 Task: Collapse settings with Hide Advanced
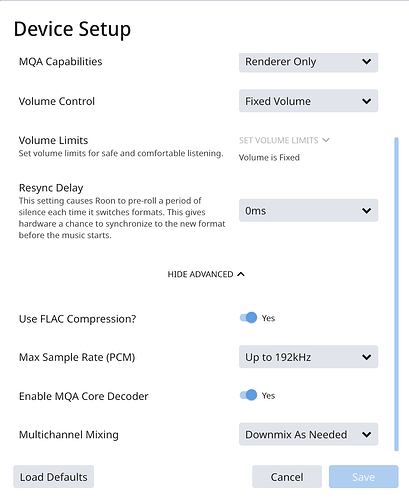[x=206, y=274]
